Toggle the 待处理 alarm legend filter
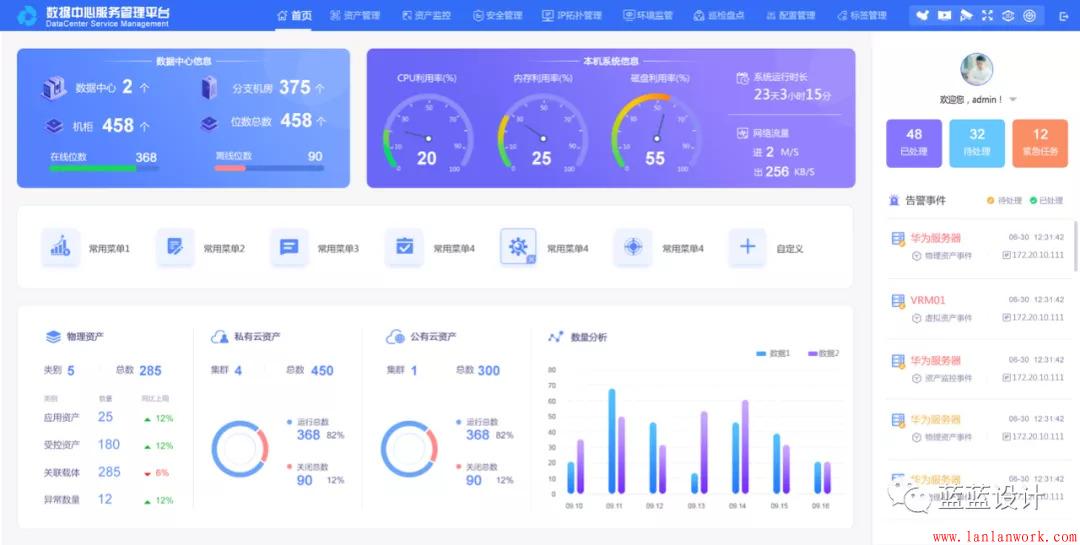This screenshot has height=545, width=1080. click(x=1003, y=200)
